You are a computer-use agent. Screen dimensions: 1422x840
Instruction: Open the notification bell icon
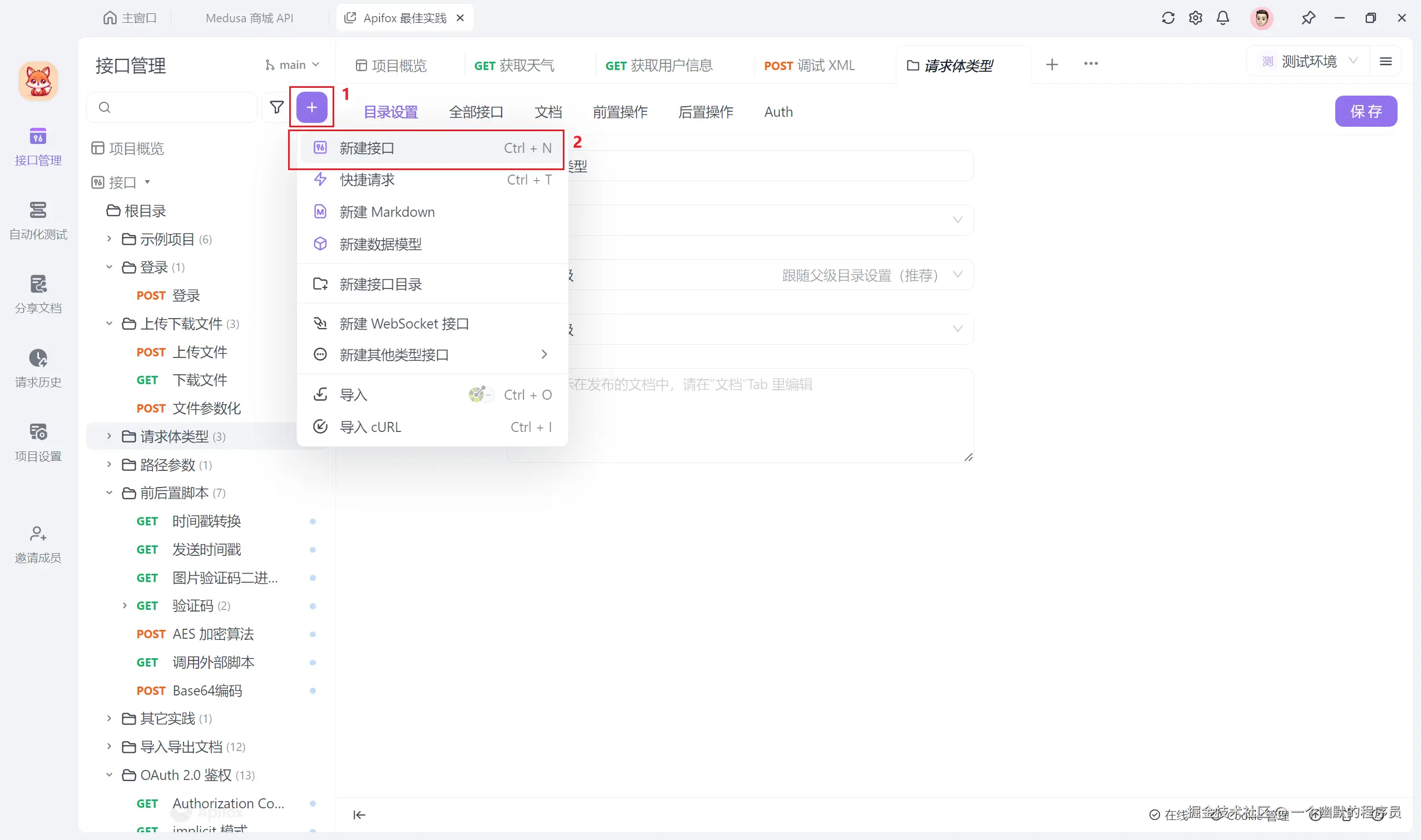point(1223,18)
